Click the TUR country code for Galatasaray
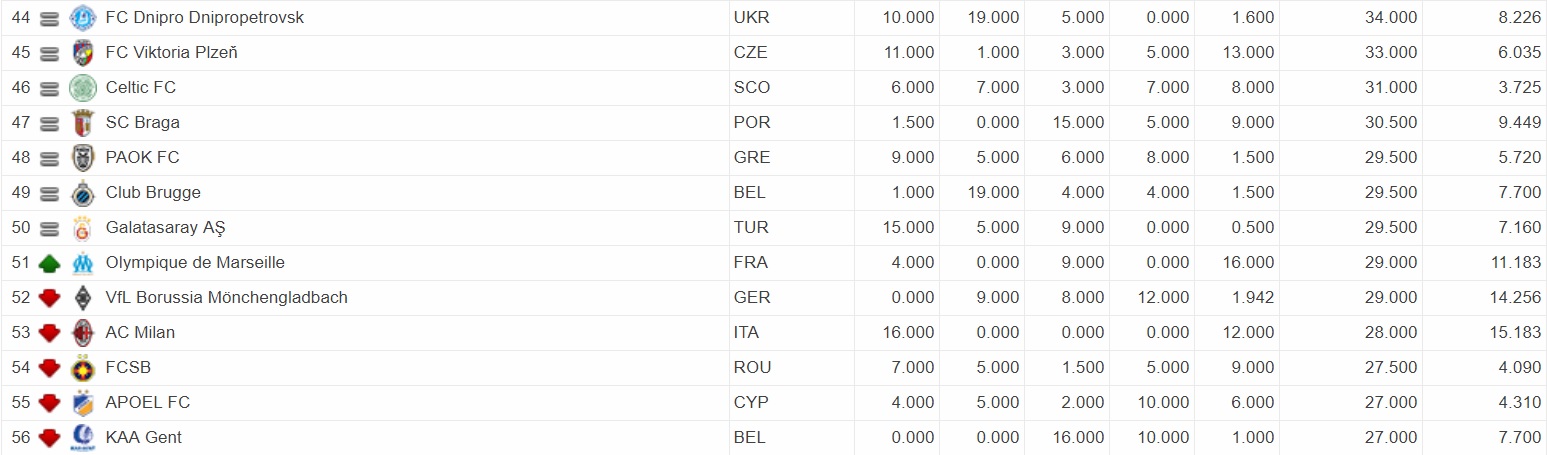 (x=751, y=228)
